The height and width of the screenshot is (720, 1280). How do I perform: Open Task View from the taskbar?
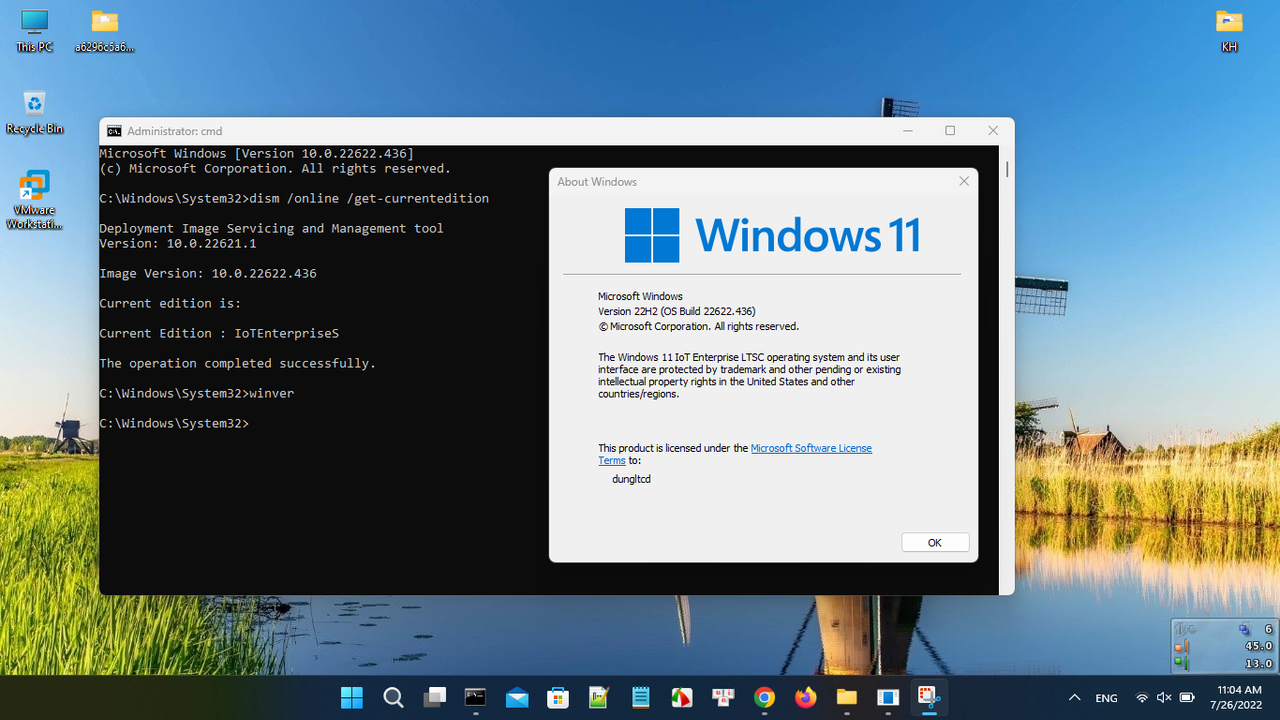tap(434, 697)
